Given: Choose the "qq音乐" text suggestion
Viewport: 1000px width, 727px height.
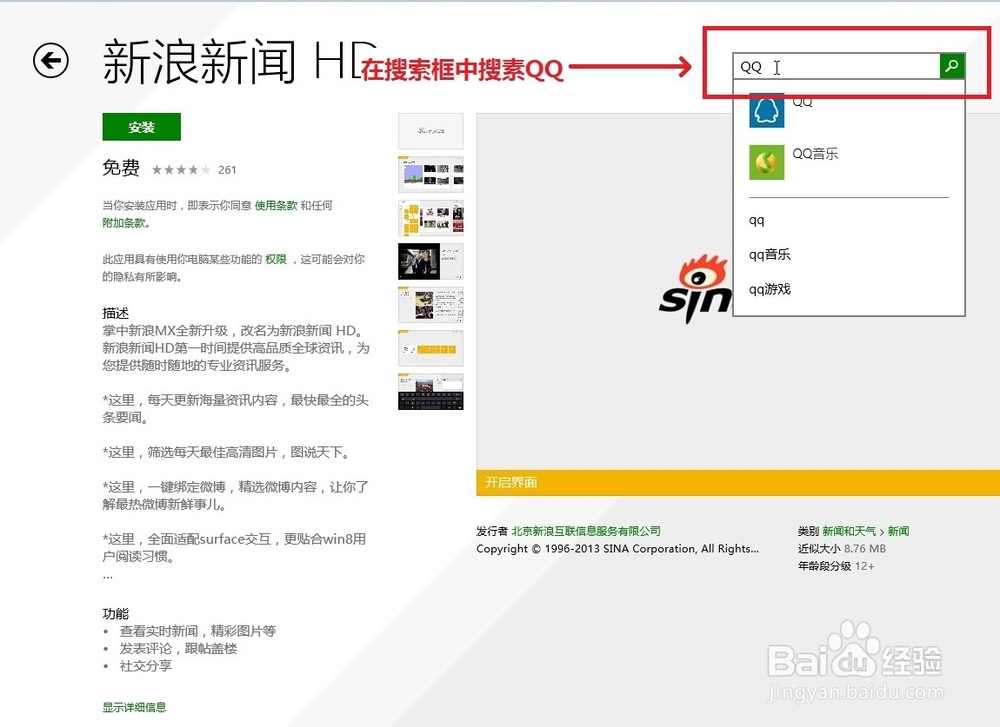Looking at the screenshot, I should click(768, 255).
